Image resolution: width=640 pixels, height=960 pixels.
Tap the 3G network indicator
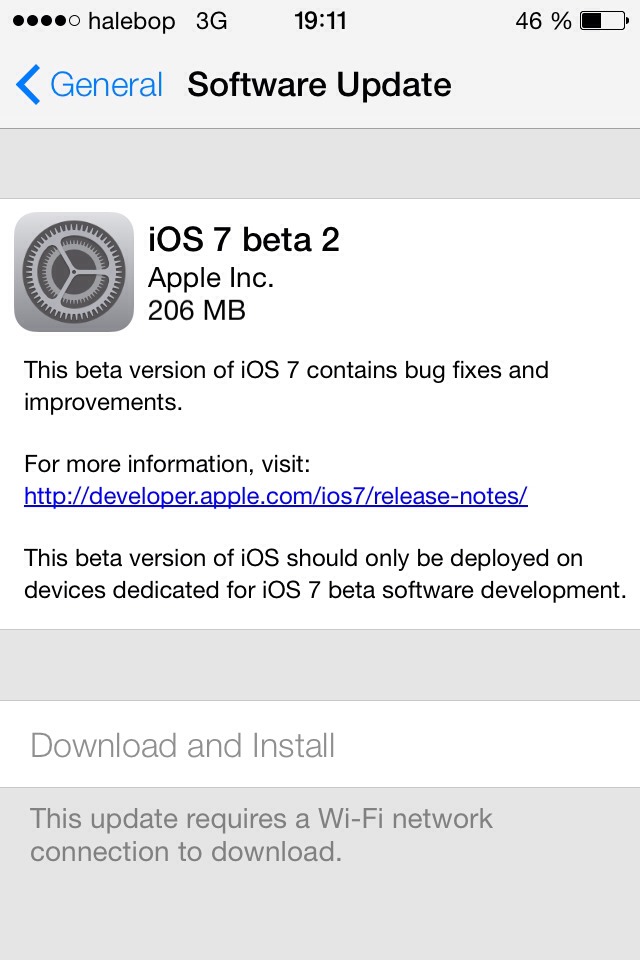[x=212, y=21]
